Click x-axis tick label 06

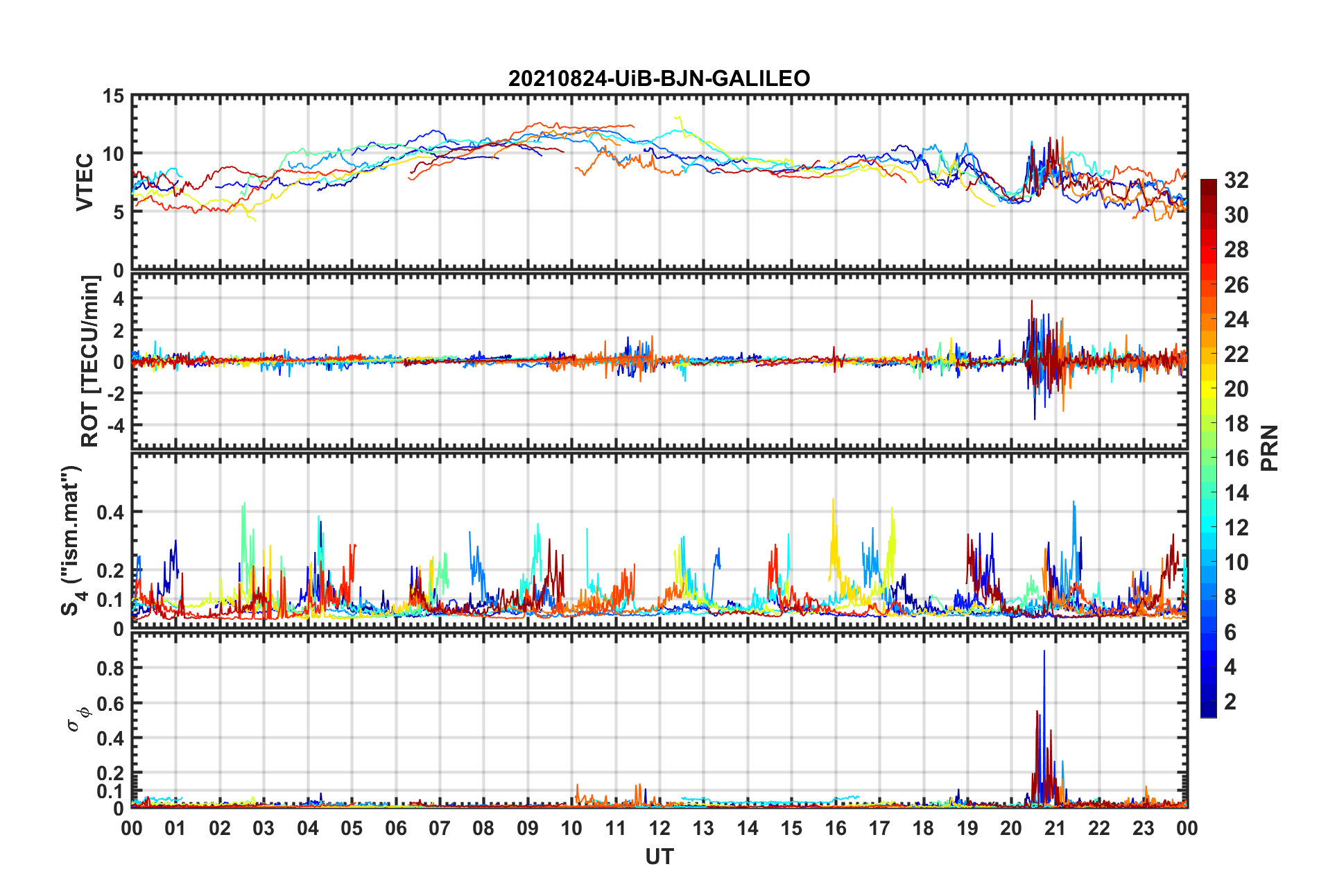(396, 828)
